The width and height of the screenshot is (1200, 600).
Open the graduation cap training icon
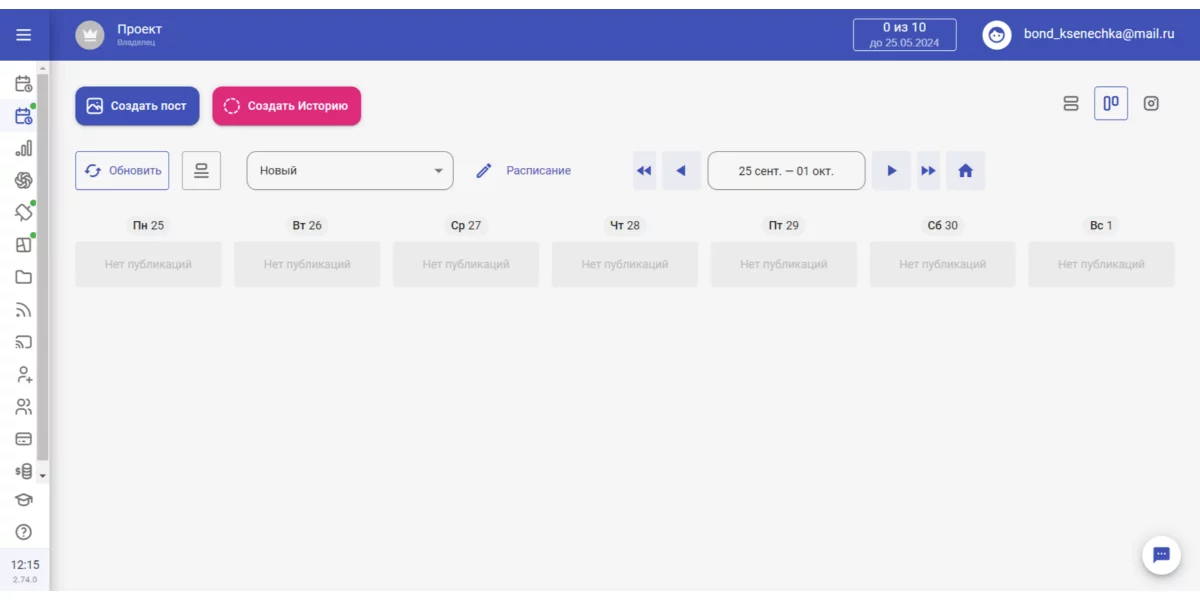point(23,500)
